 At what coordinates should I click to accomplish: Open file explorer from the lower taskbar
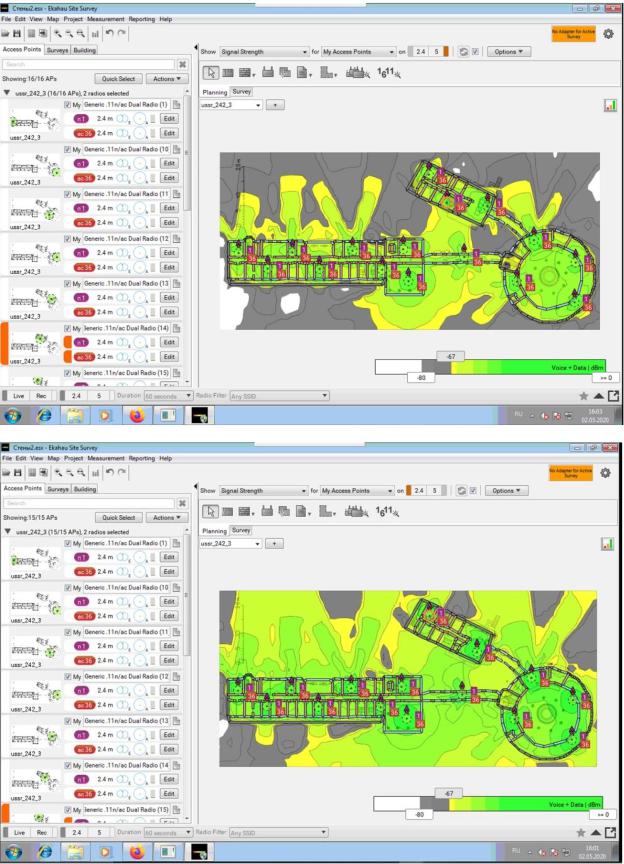pos(74,852)
